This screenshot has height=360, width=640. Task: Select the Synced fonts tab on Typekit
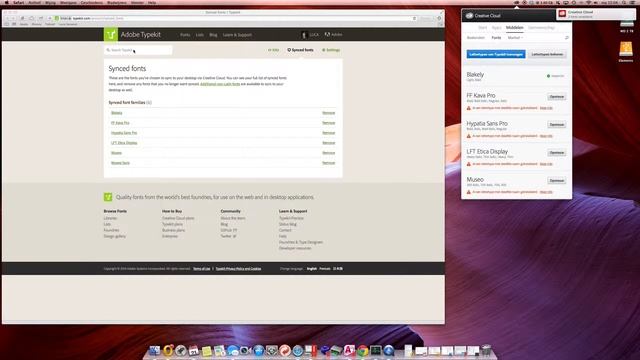(300, 50)
